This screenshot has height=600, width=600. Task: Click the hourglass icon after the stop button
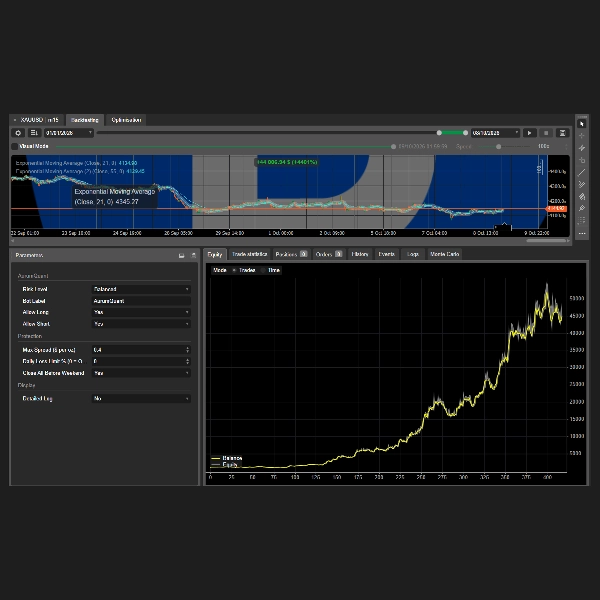pyautogui.click(x=562, y=133)
